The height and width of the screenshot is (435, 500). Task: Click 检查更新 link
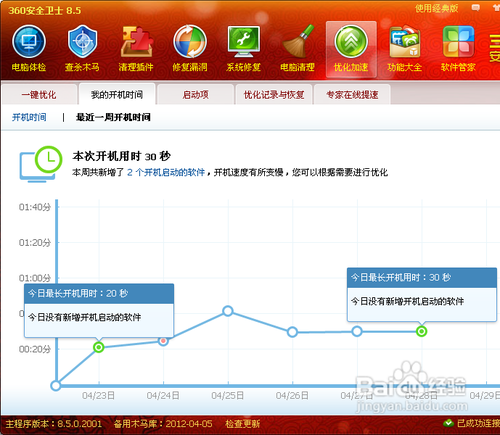243,424
